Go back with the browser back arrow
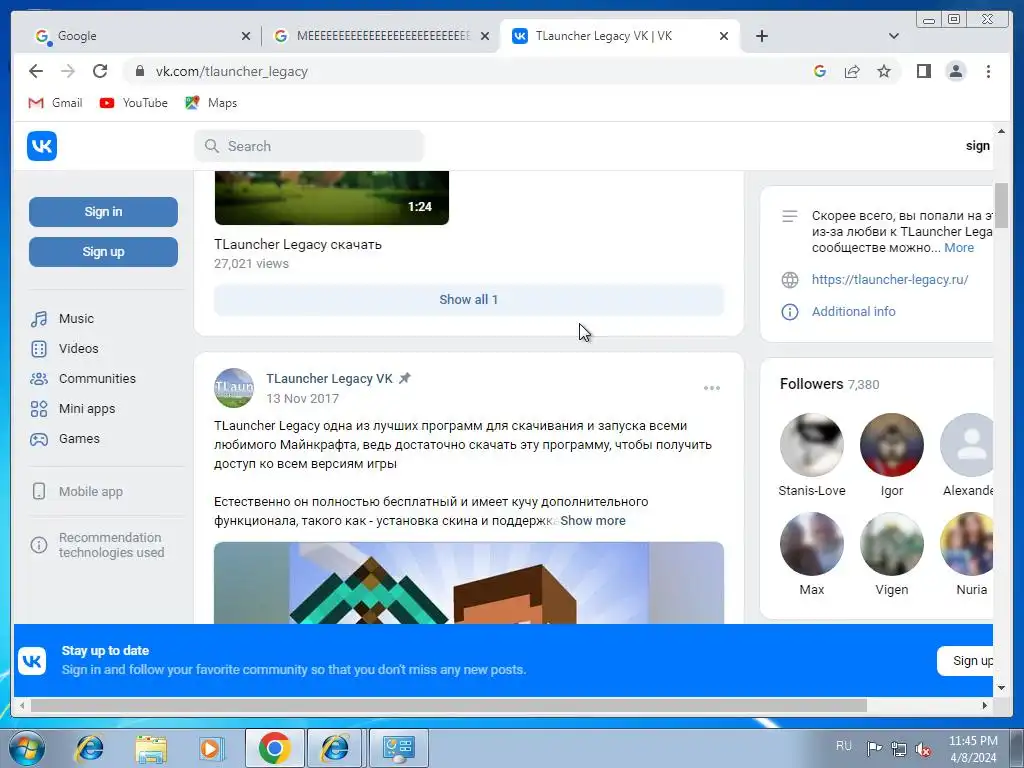This screenshot has height=768, width=1024. coord(36,71)
